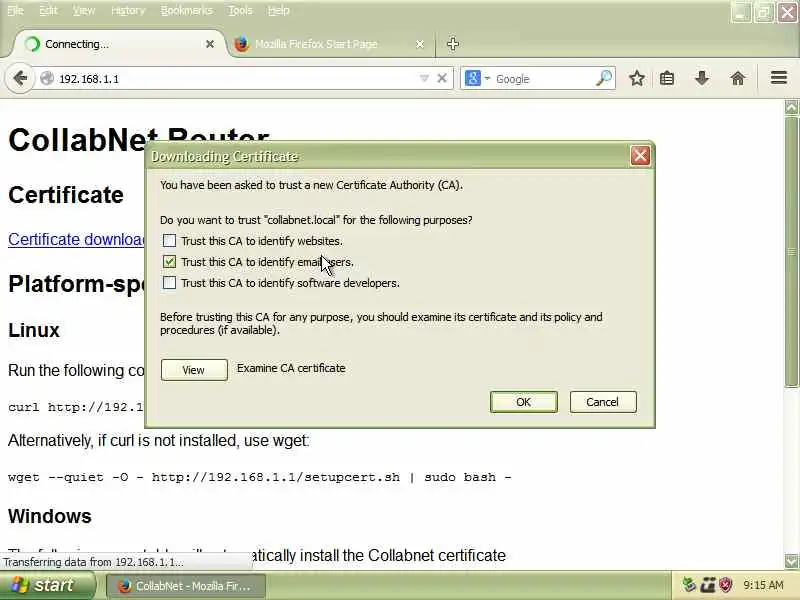Open the Edit menu
This screenshot has height=600, width=800.
point(48,10)
